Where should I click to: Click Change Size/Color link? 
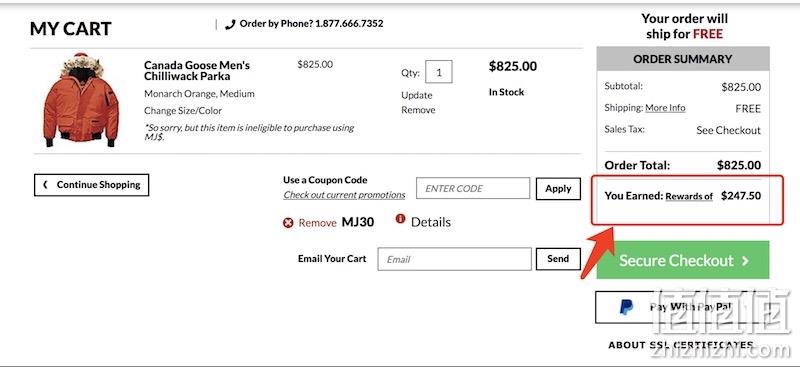(183, 110)
